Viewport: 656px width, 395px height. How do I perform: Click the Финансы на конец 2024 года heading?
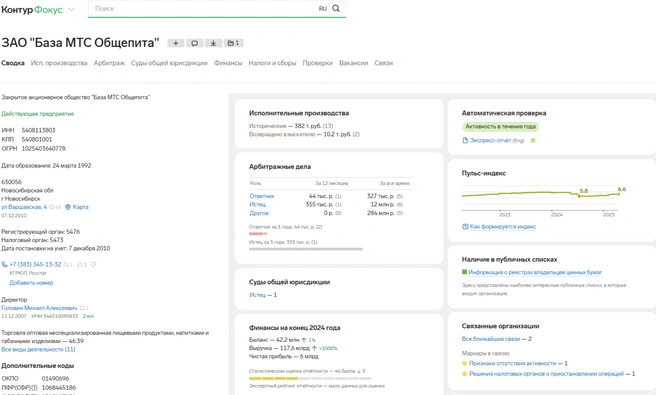[295, 328]
